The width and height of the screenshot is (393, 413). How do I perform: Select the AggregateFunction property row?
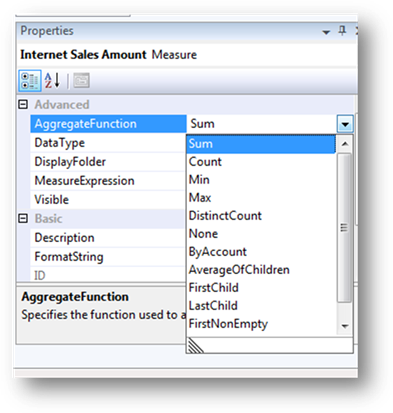[x=108, y=124]
